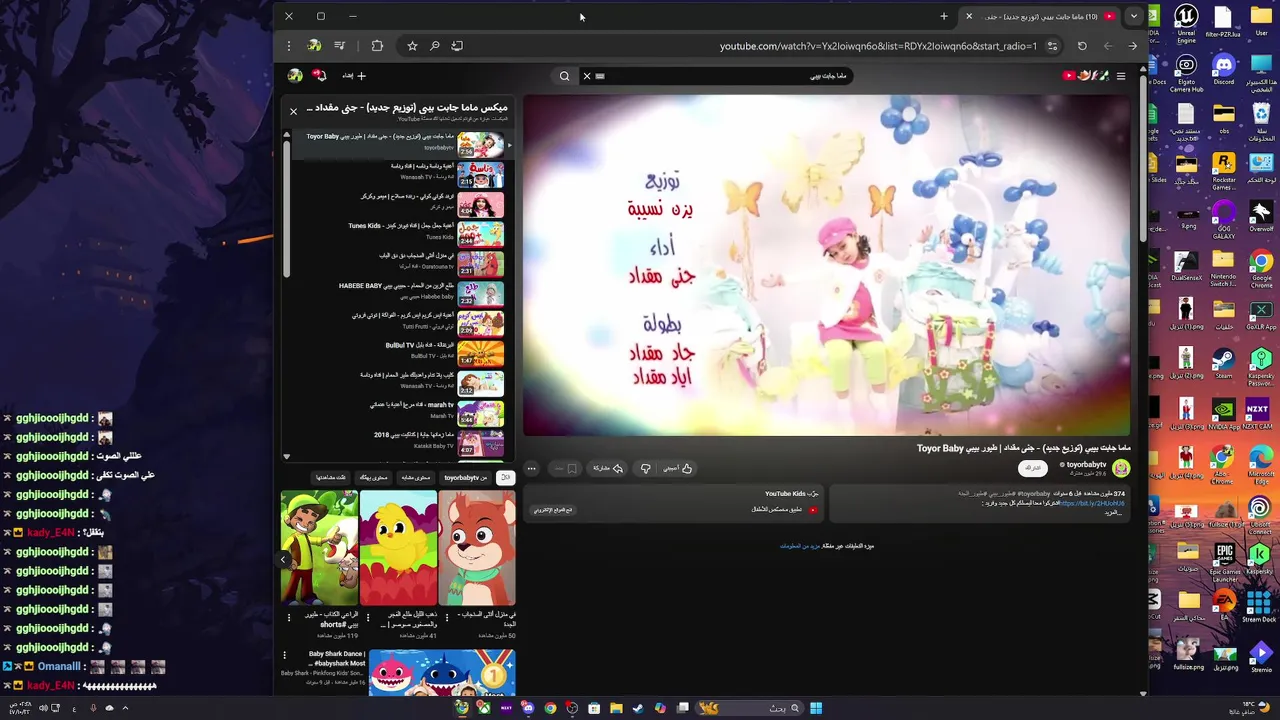Open the yellow chick Shorts thumbnail
1280x720 pixels.
399,548
